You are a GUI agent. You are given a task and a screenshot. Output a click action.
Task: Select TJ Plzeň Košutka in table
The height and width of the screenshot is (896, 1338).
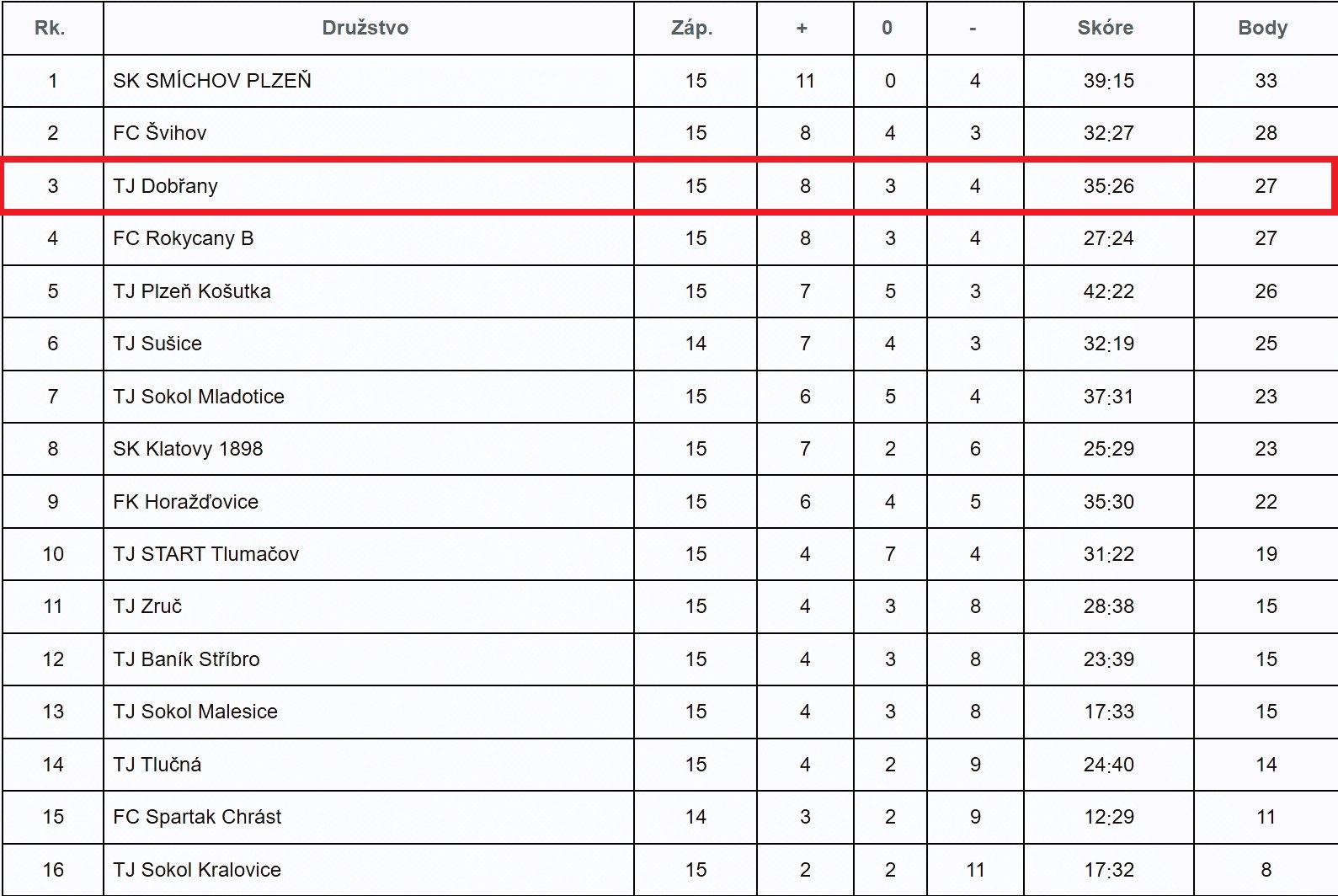(192, 291)
